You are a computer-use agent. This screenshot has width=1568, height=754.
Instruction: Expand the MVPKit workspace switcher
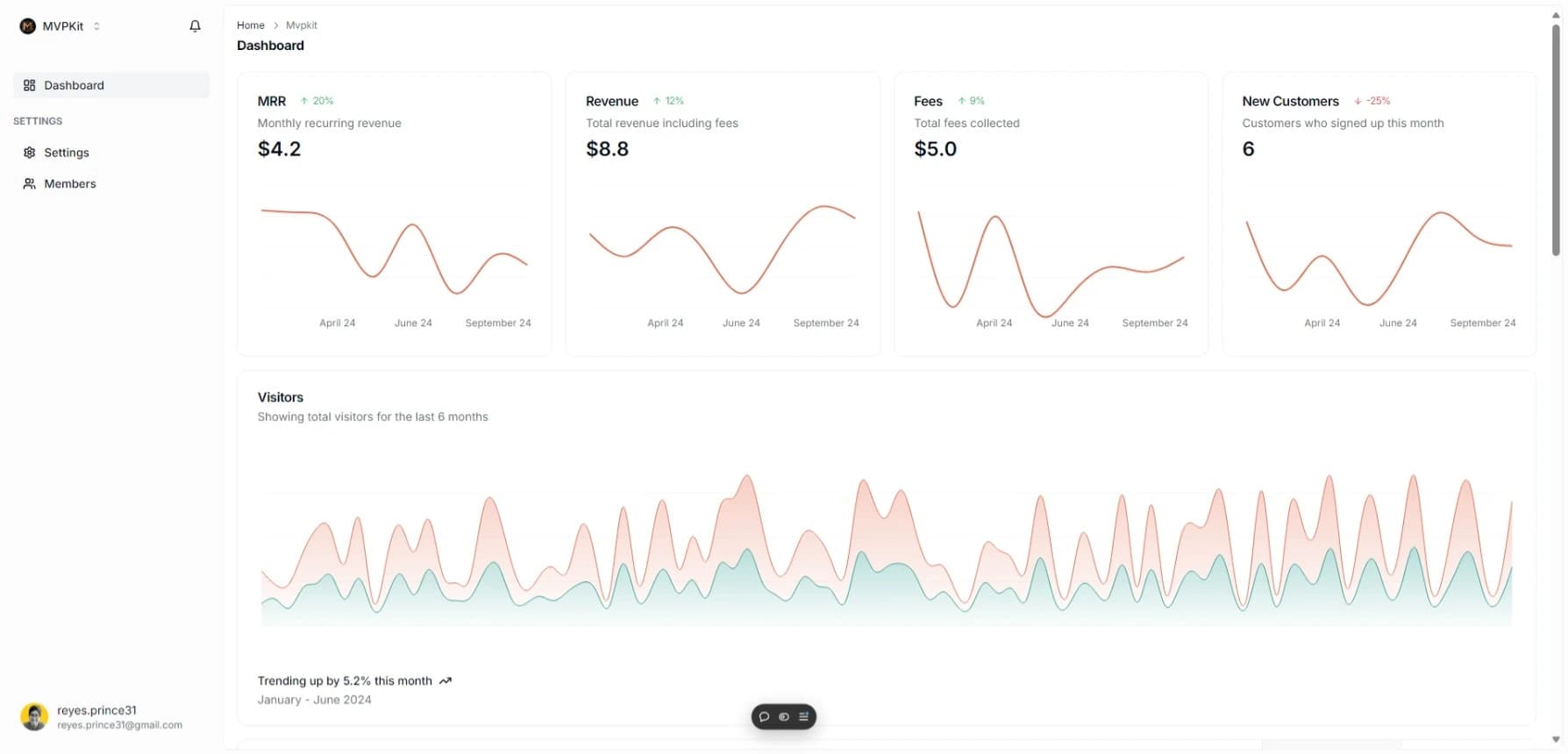click(96, 26)
